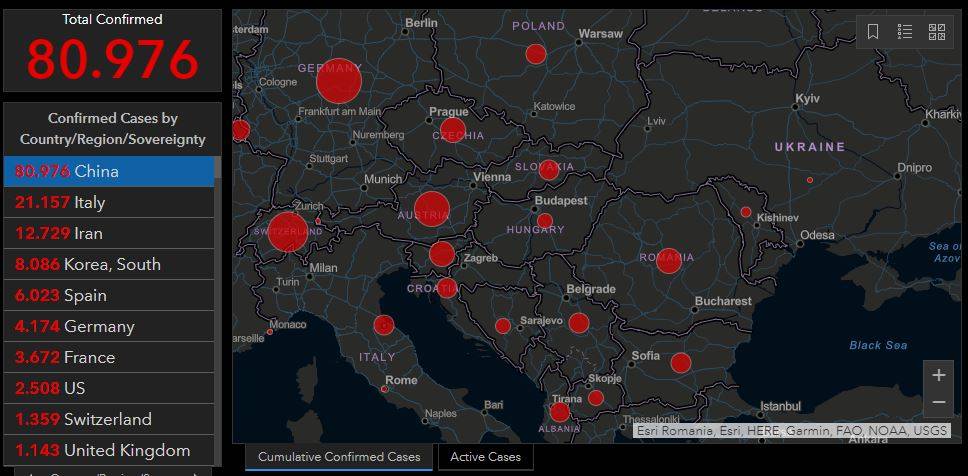The image size is (968, 476).
Task: Zoom in with the plus button
Action: [939, 375]
